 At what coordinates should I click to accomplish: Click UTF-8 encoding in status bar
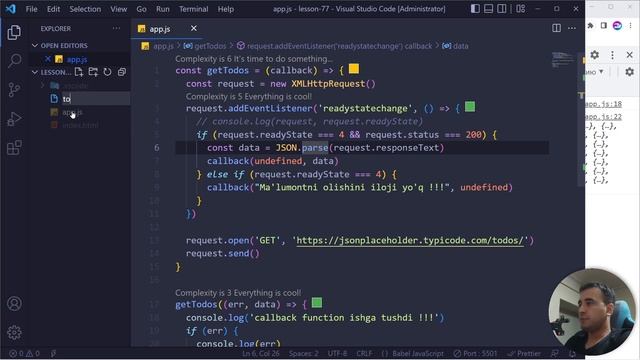337,353
